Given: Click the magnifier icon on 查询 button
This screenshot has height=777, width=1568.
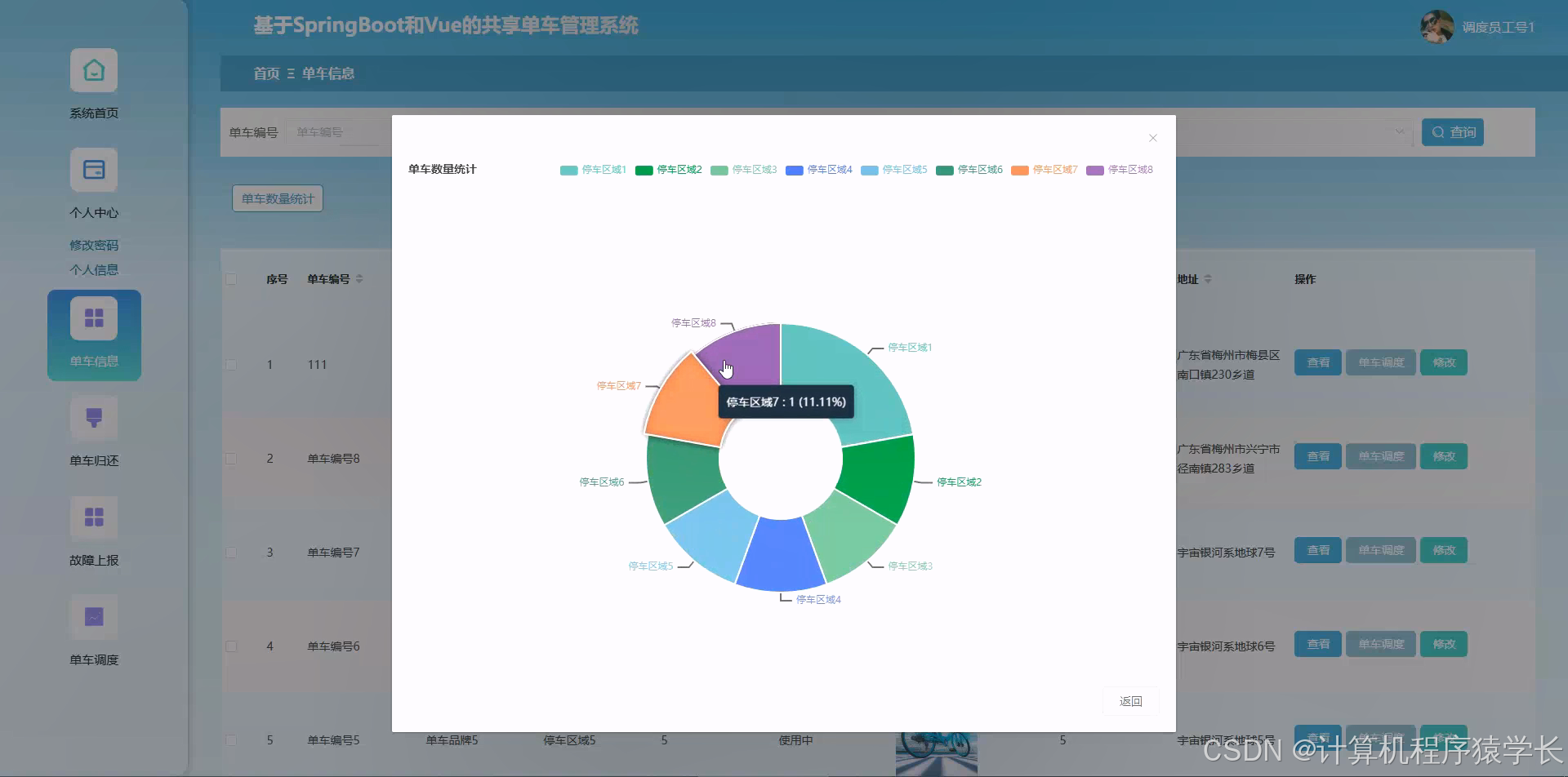Looking at the screenshot, I should pos(1438,132).
